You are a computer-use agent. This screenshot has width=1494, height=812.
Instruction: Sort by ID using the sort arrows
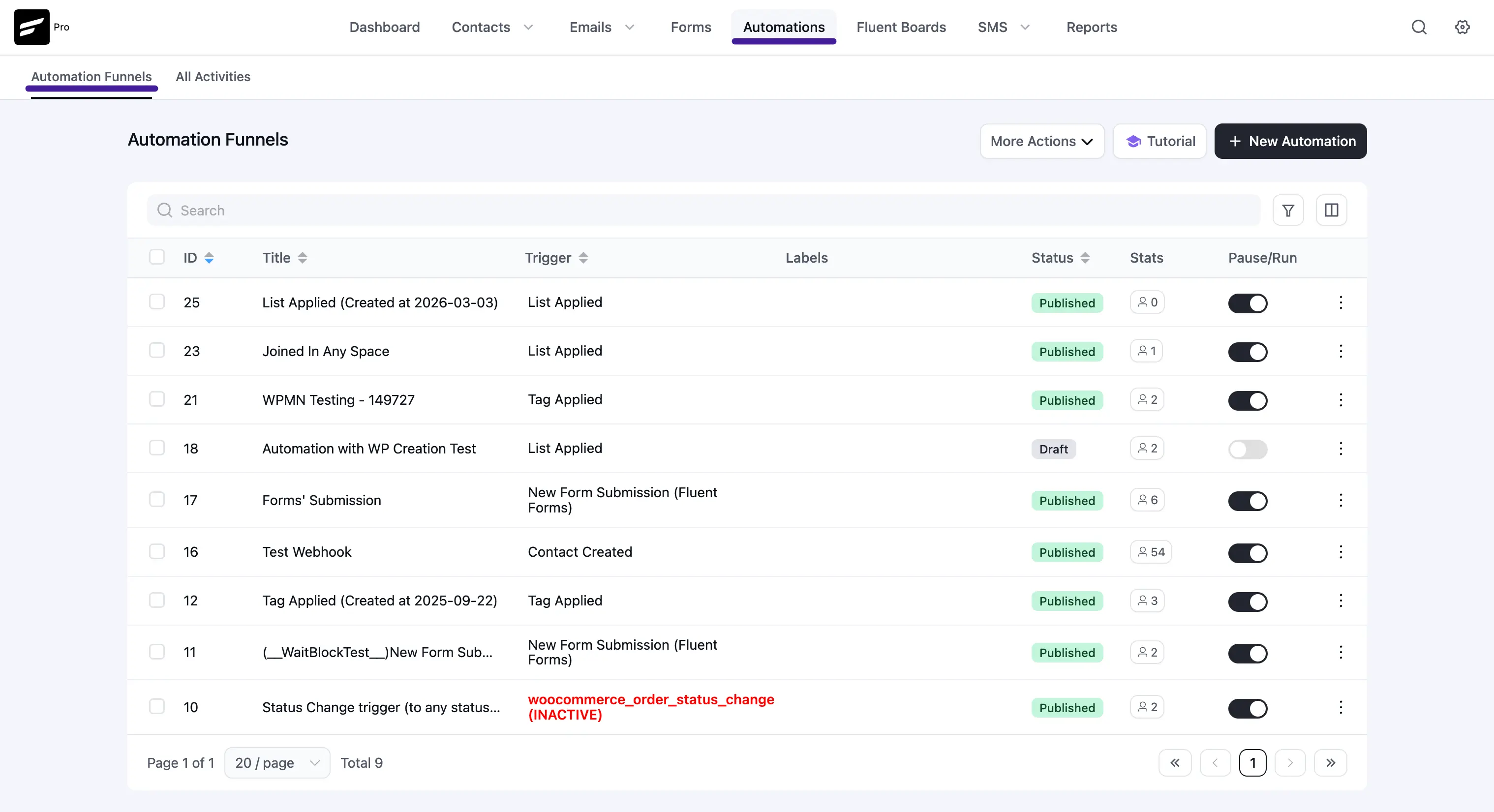(209, 258)
